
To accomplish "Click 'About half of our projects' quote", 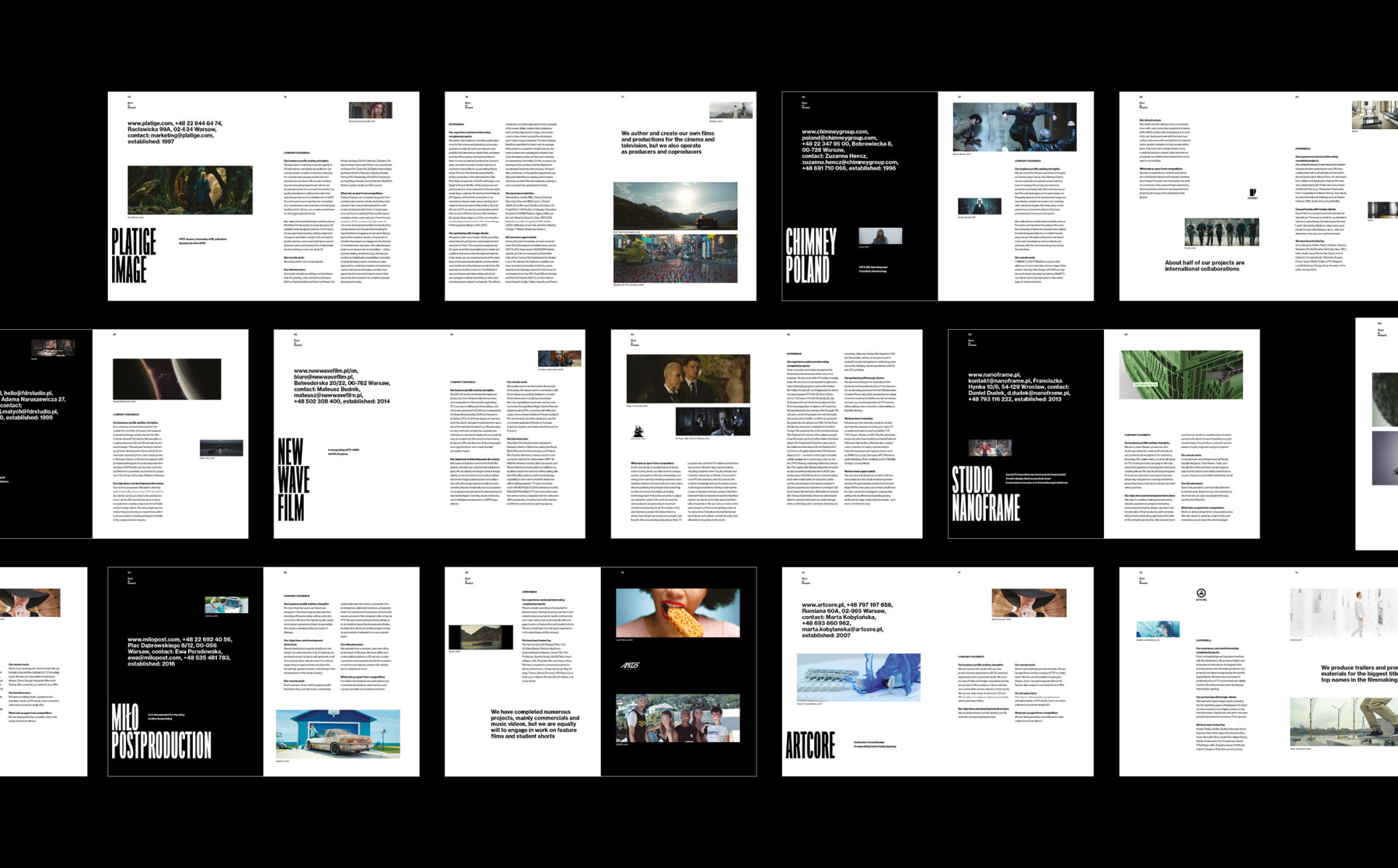I will coord(1204,266).
